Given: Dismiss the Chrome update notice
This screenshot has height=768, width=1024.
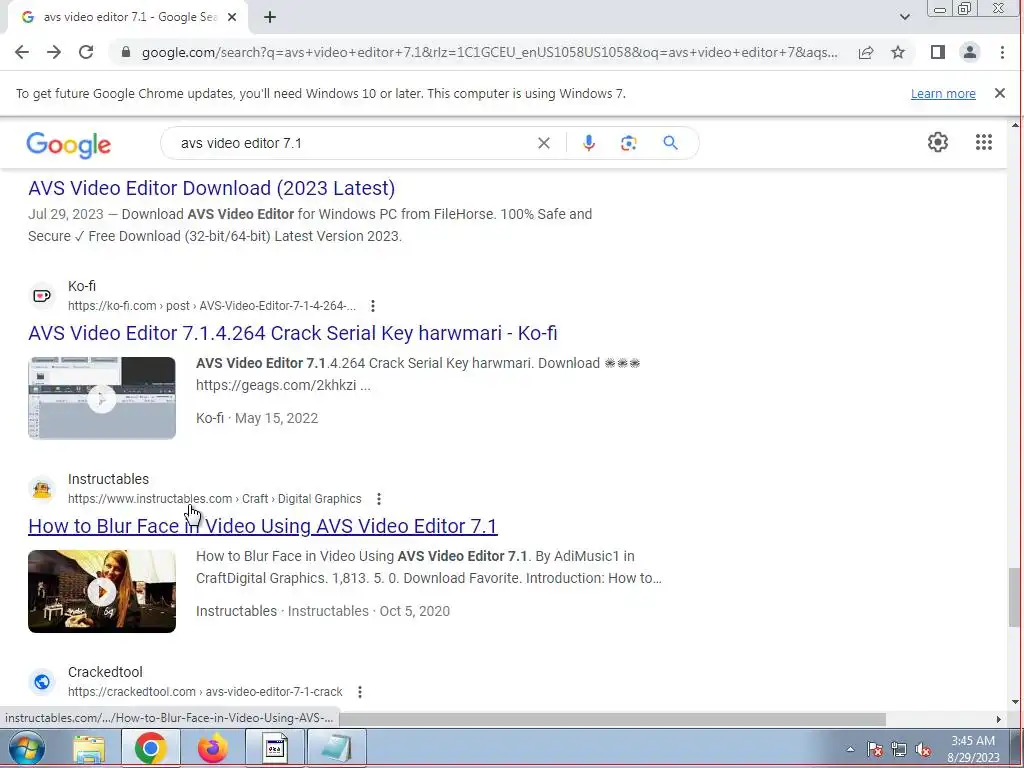Looking at the screenshot, I should (999, 93).
